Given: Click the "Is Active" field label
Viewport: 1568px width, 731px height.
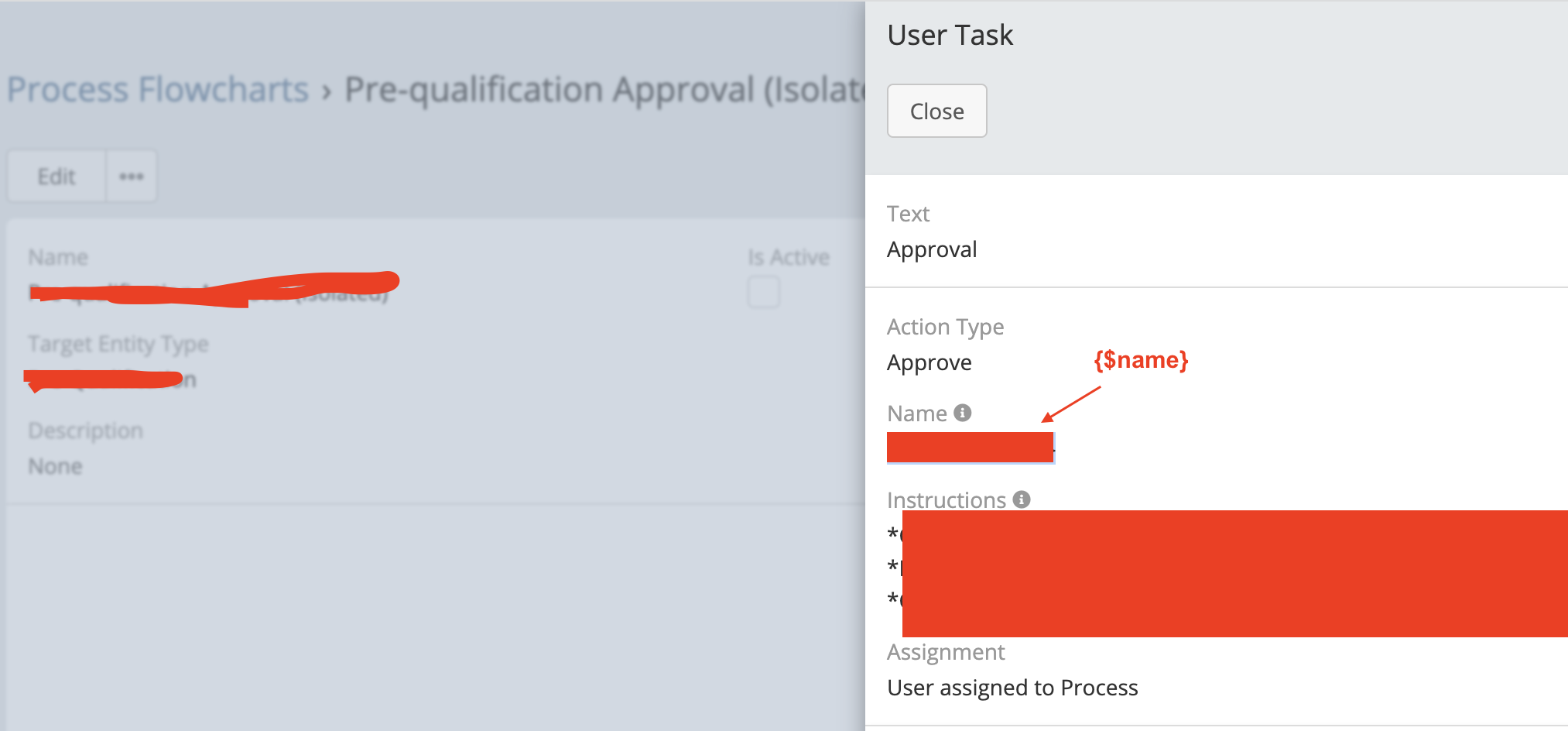Looking at the screenshot, I should pyautogui.click(x=788, y=257).
